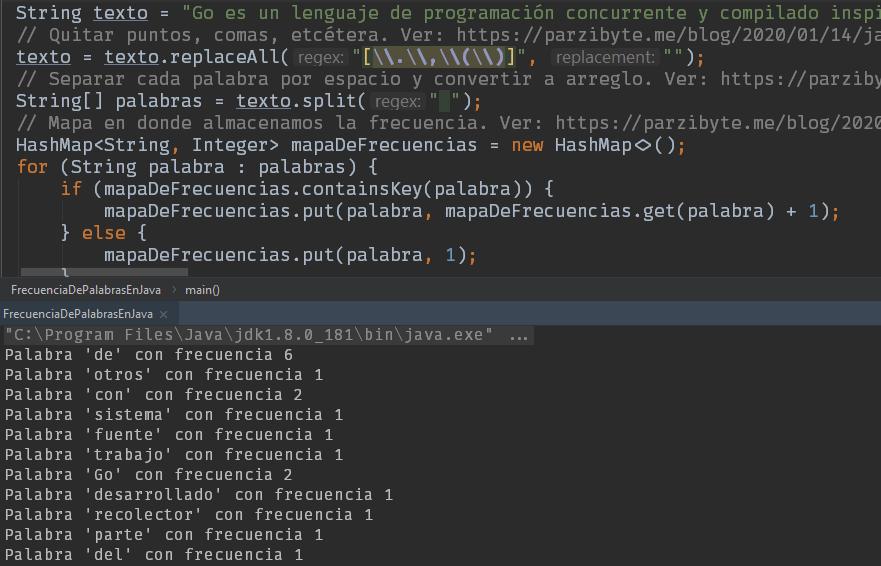Click the output line Palabra 'parte' con frecuencia 1
This screenshot has height=566, width=881.
point(164,535)
